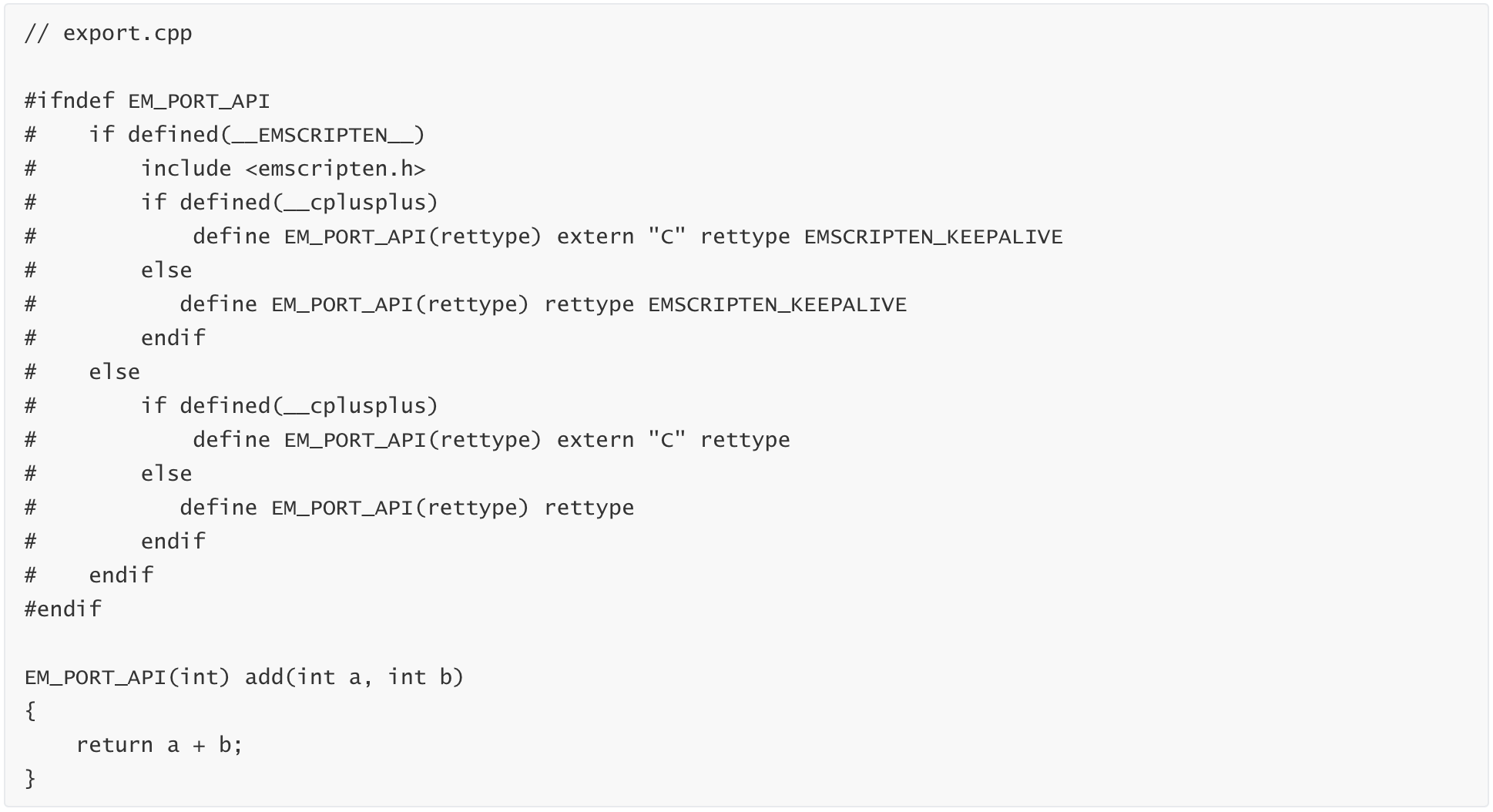This screenshot has width=1493, height=812.
Task: Click the opening brace of add function
Action: [30, 711]
